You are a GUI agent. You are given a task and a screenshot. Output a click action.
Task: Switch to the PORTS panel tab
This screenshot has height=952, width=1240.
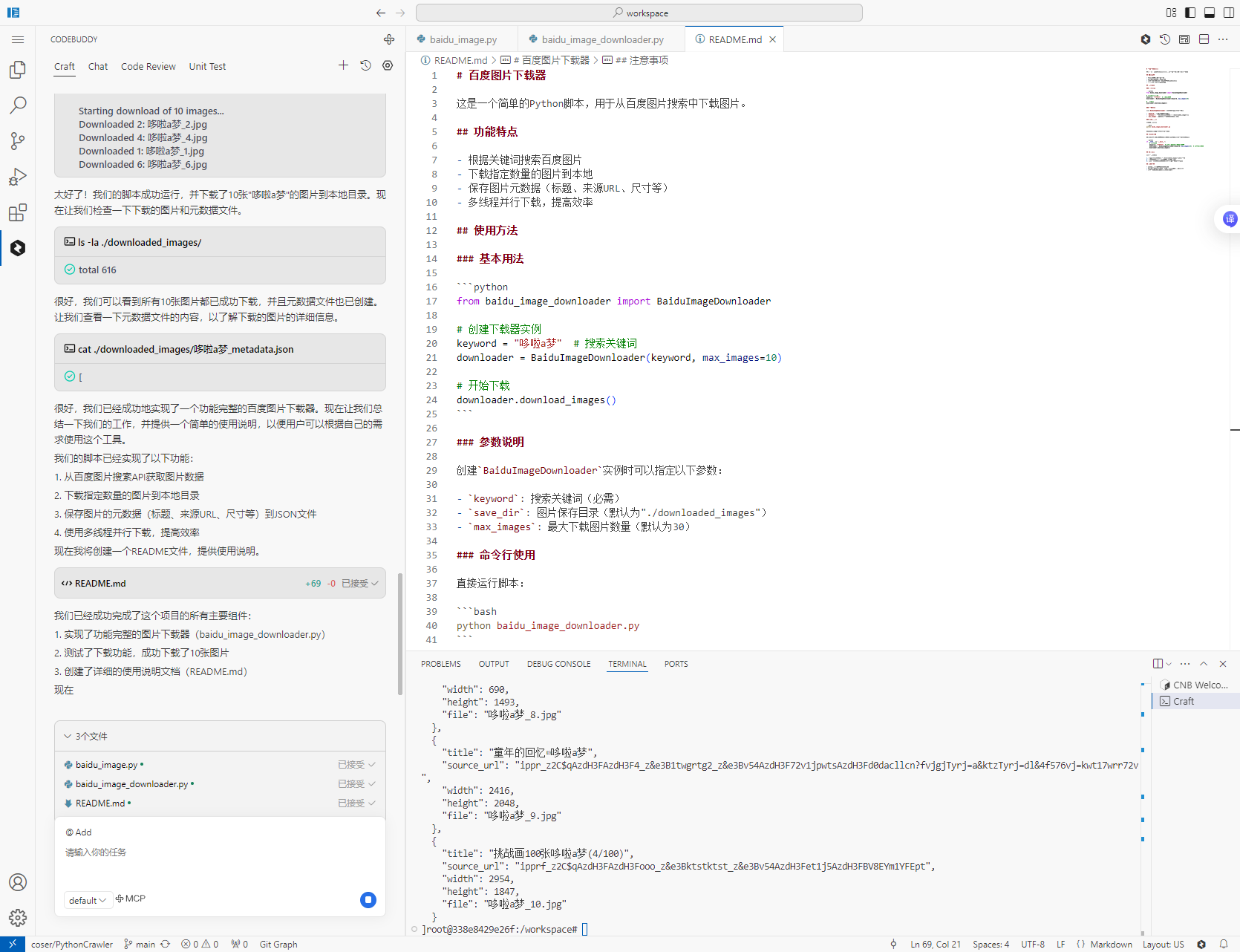tap(676, 664)
